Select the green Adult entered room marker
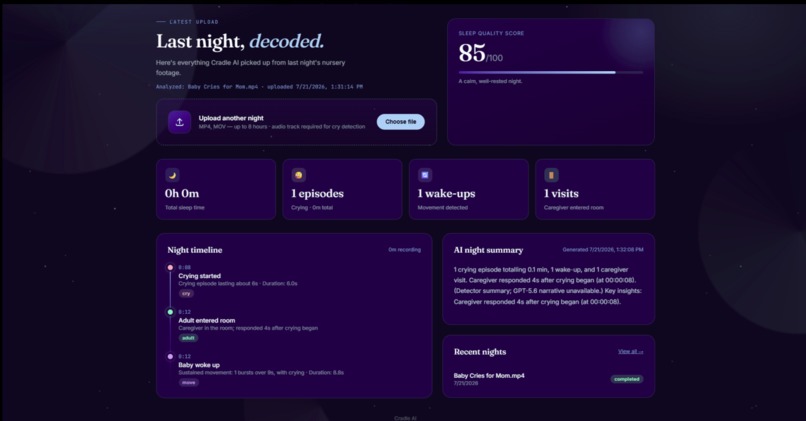The image size is (806, 421). [x=170, y=312]
